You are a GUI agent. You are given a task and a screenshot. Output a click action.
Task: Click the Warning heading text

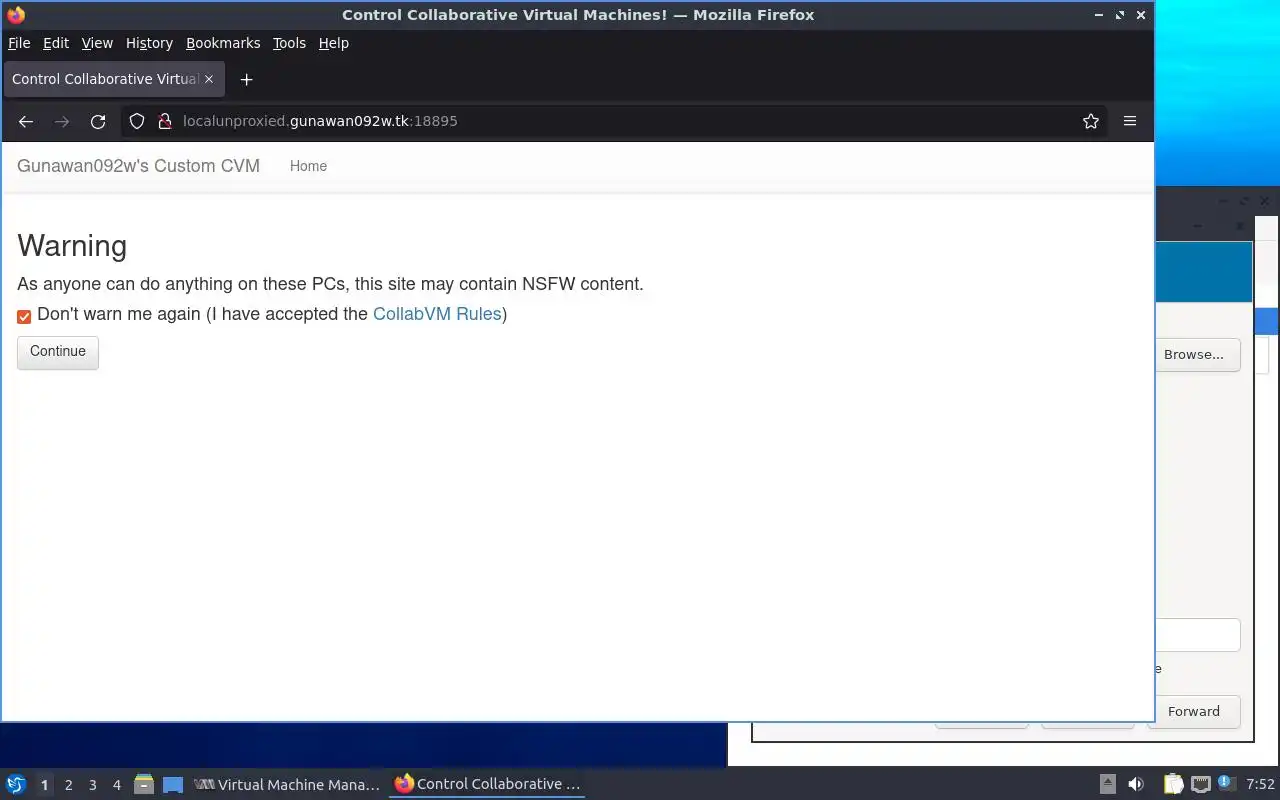pos(72,246)
